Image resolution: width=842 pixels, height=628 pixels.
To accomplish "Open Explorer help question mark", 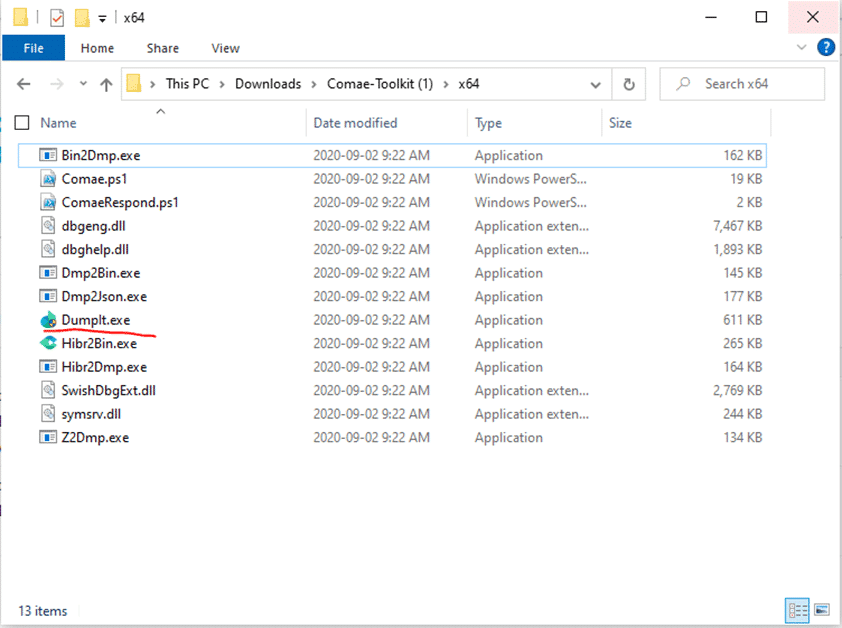I will (826, 47).
